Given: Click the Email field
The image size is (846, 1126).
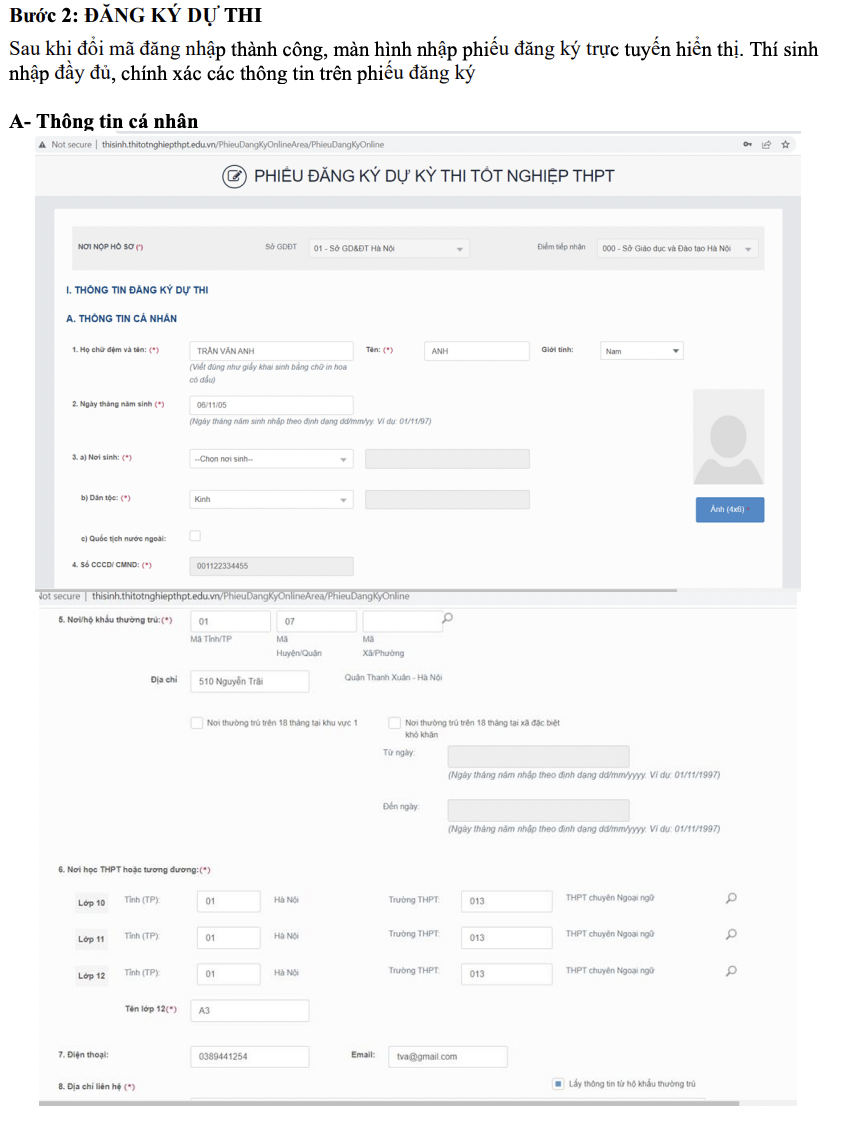Looking at the screenshot, I should pyautogui.click(x=448, y=1056).
